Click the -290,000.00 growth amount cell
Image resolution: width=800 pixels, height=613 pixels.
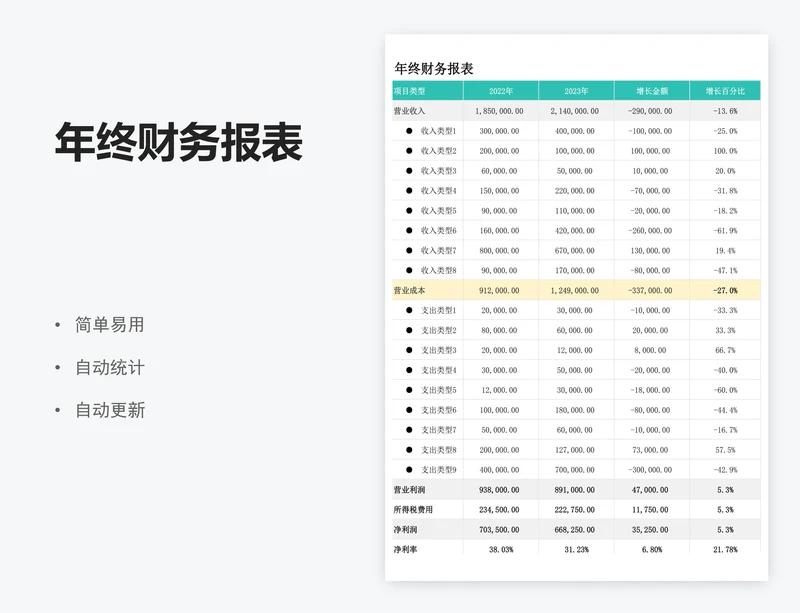(650, 111)
